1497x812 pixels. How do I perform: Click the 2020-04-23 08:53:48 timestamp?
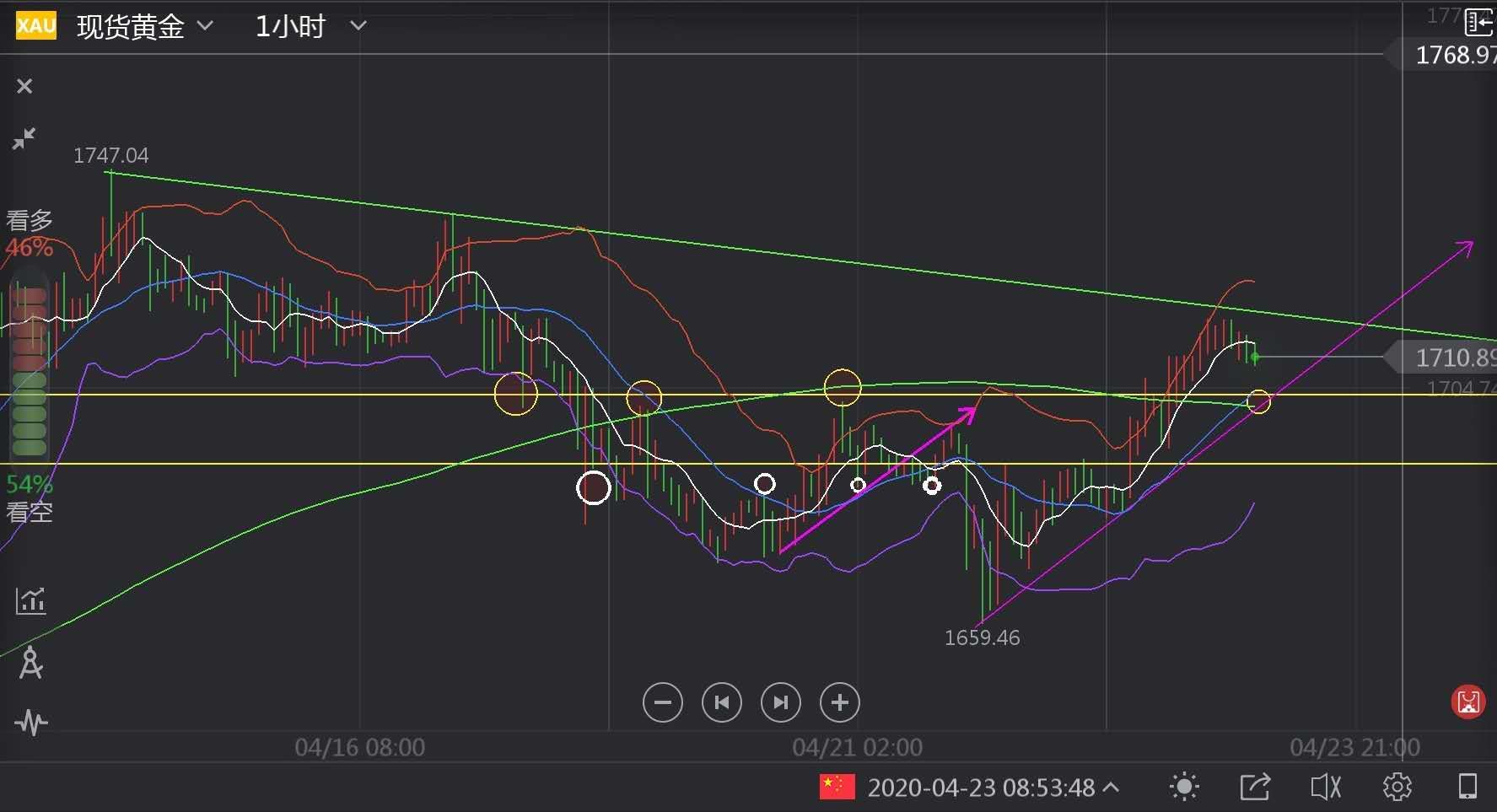pyautogui.click(x=981, y=788)
